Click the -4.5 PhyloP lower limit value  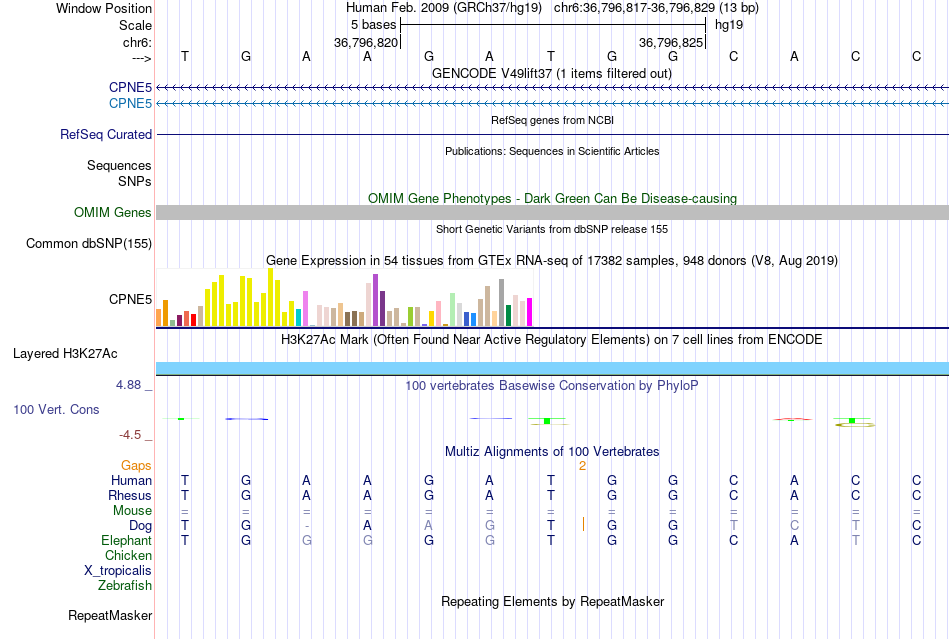(130, 435)
